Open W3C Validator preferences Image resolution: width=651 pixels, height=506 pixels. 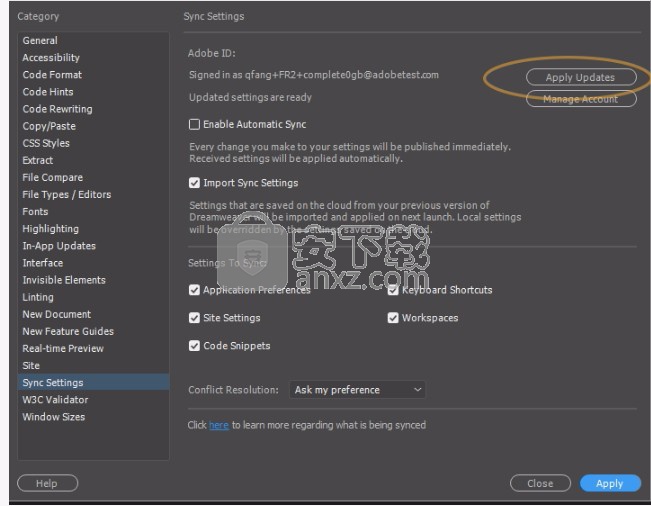93,400
